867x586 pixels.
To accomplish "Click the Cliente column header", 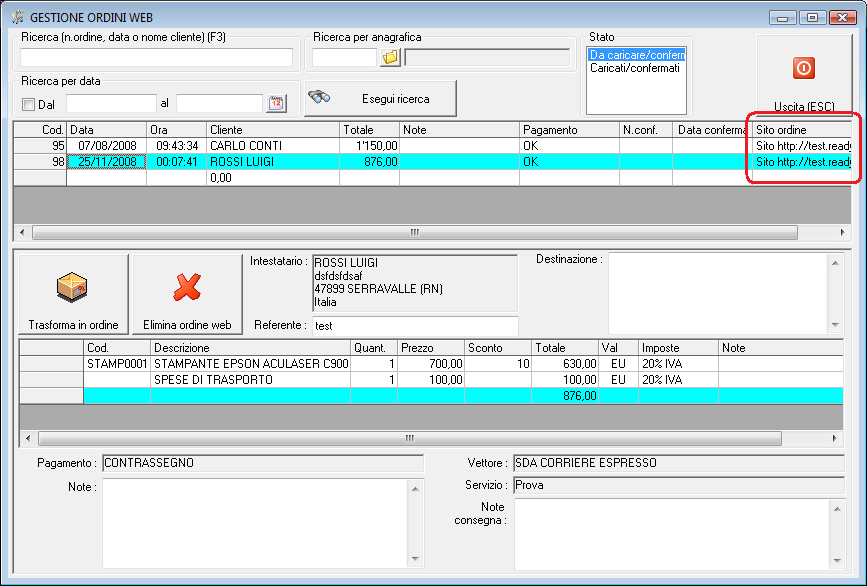I will click(x=273, y=130).
